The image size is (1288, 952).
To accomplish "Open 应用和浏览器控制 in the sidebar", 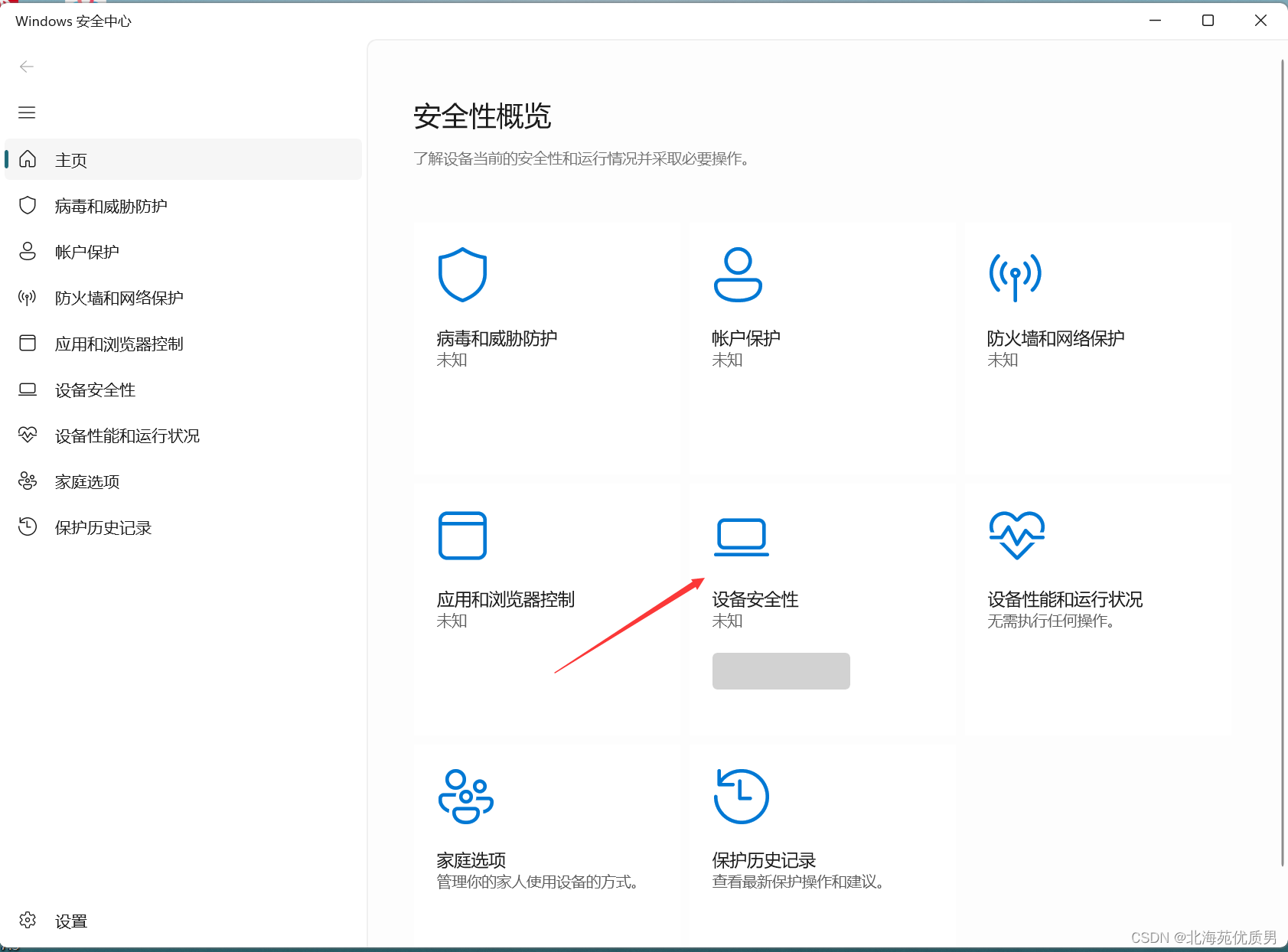I will (x=183, y=343).
